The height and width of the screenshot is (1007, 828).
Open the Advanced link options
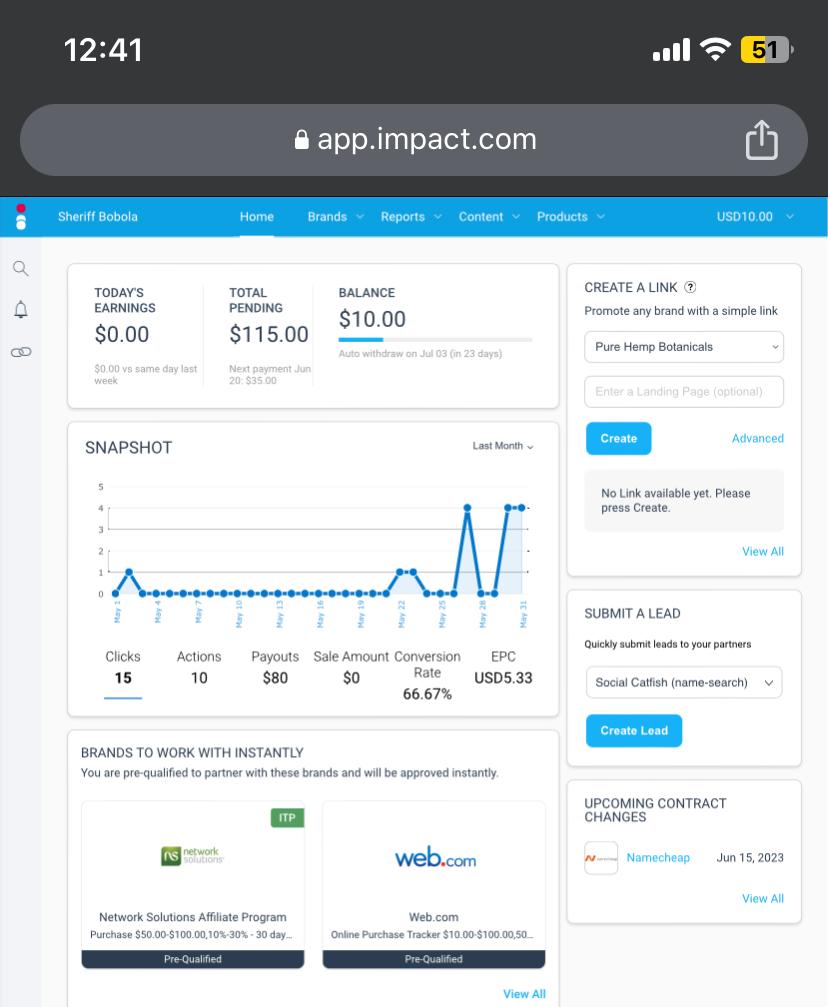(757, 439)
